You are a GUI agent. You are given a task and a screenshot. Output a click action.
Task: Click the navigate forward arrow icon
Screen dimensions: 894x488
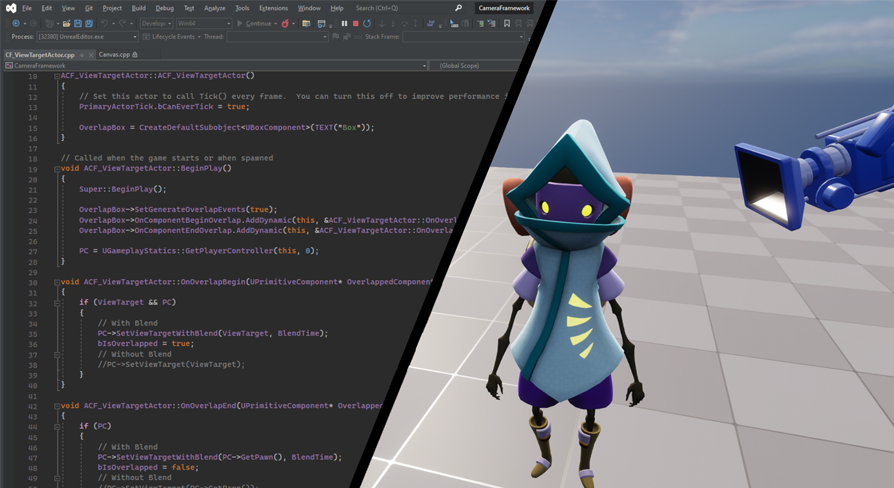[x=33, y=23]
